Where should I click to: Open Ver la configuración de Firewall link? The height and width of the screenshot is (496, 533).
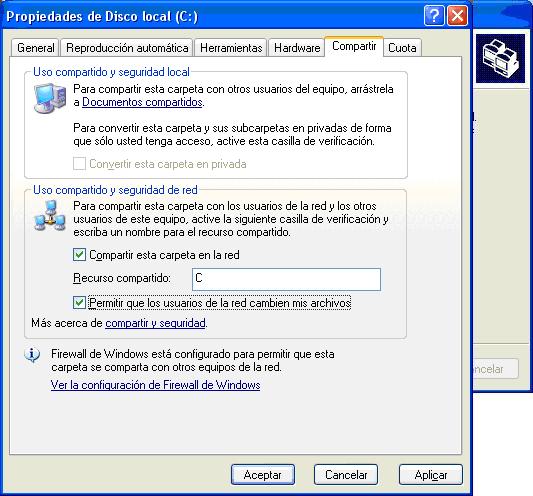[155, 385]
